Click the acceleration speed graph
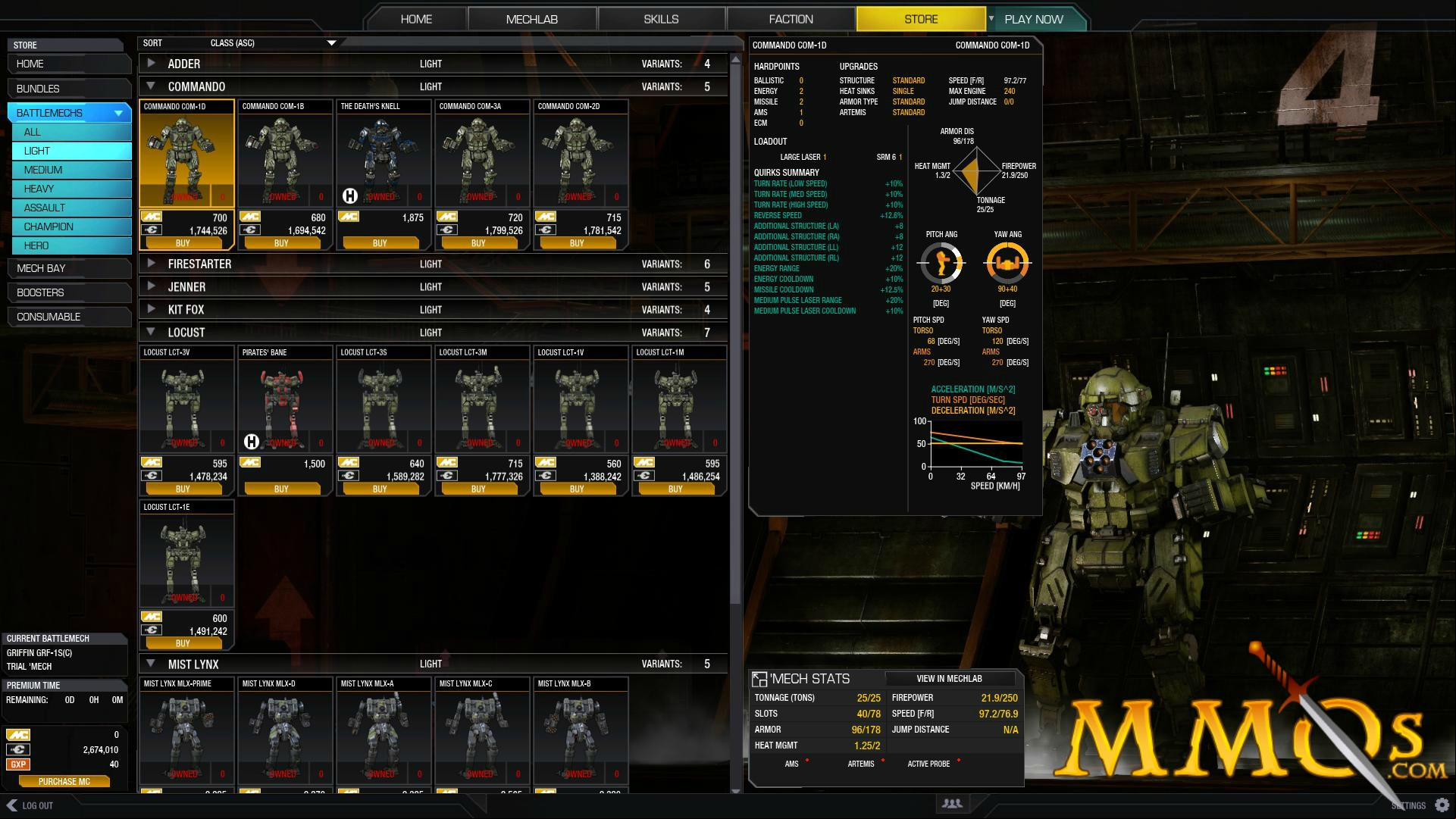This screenshot has height=819, width=1456. point(975,443)
